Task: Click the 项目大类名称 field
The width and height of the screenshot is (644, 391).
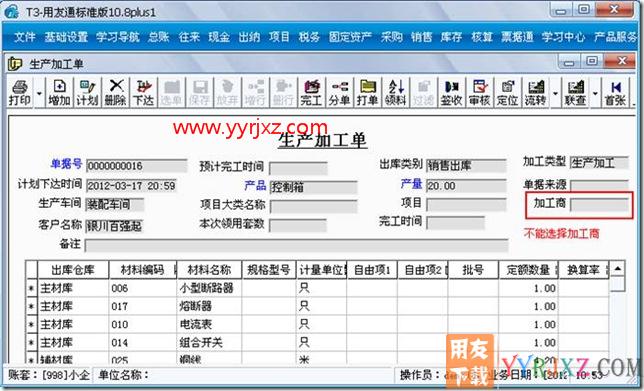Action: coord(314,206)
